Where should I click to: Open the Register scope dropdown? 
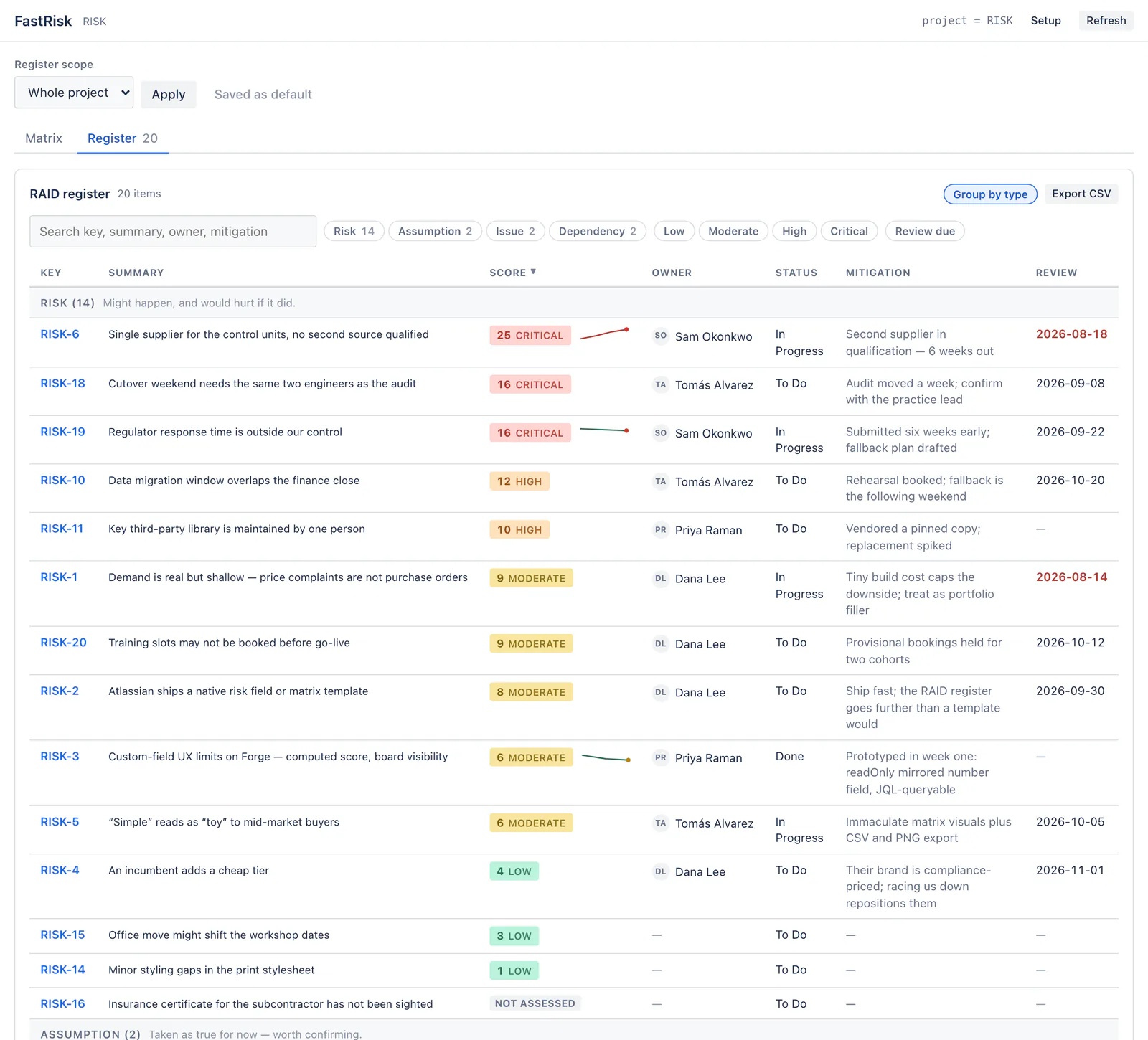[x=74, y=93]
